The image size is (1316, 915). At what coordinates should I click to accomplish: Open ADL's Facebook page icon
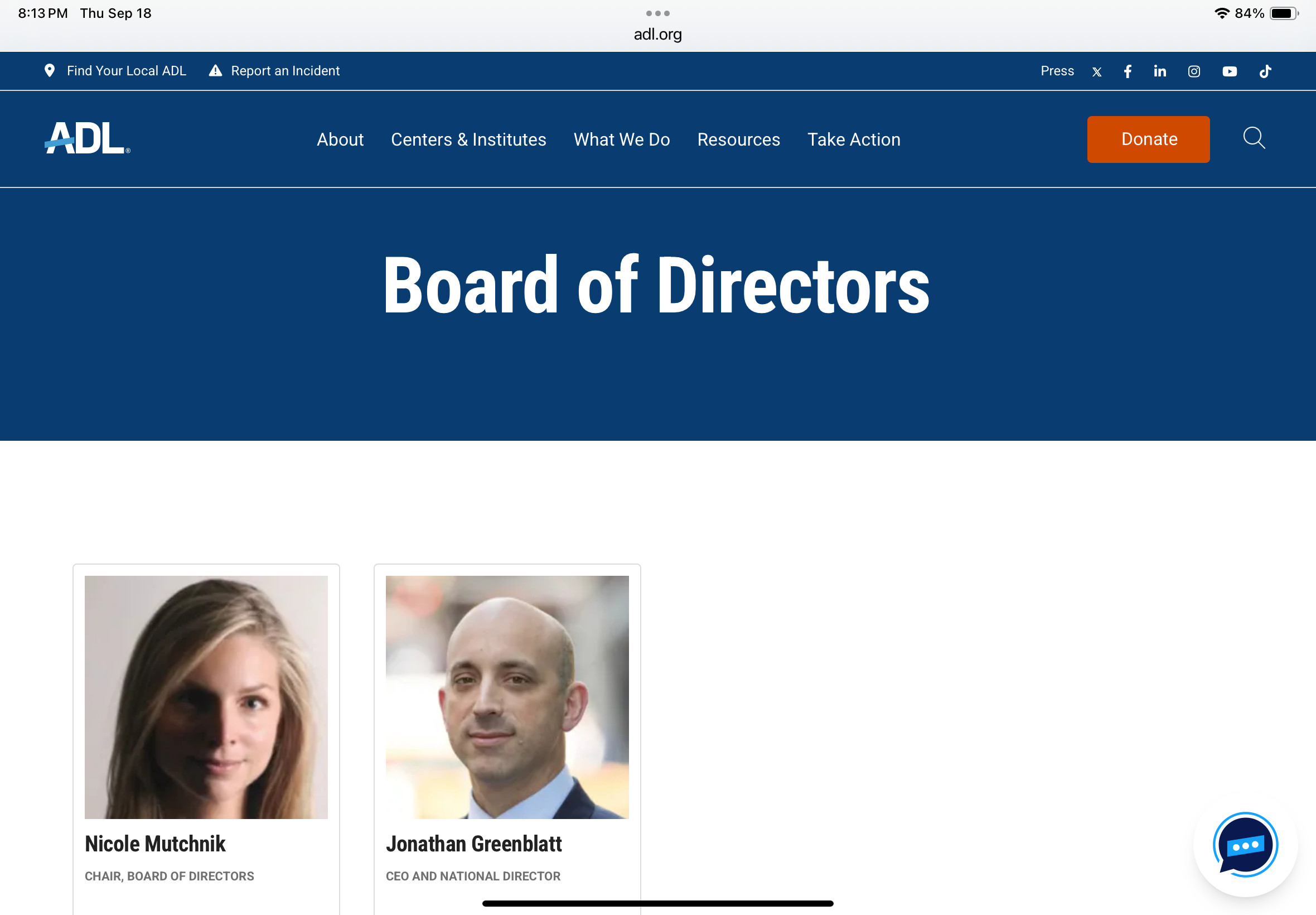tap(1128, 71)
